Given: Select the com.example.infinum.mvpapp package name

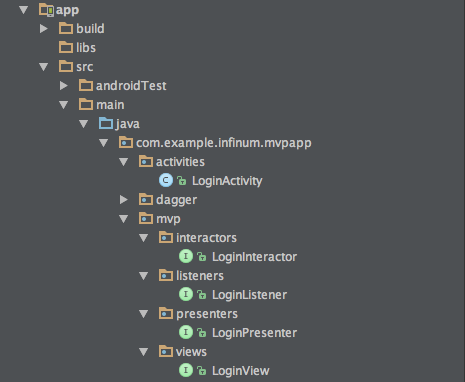Looking at the screenshot, I should point(224,143).
